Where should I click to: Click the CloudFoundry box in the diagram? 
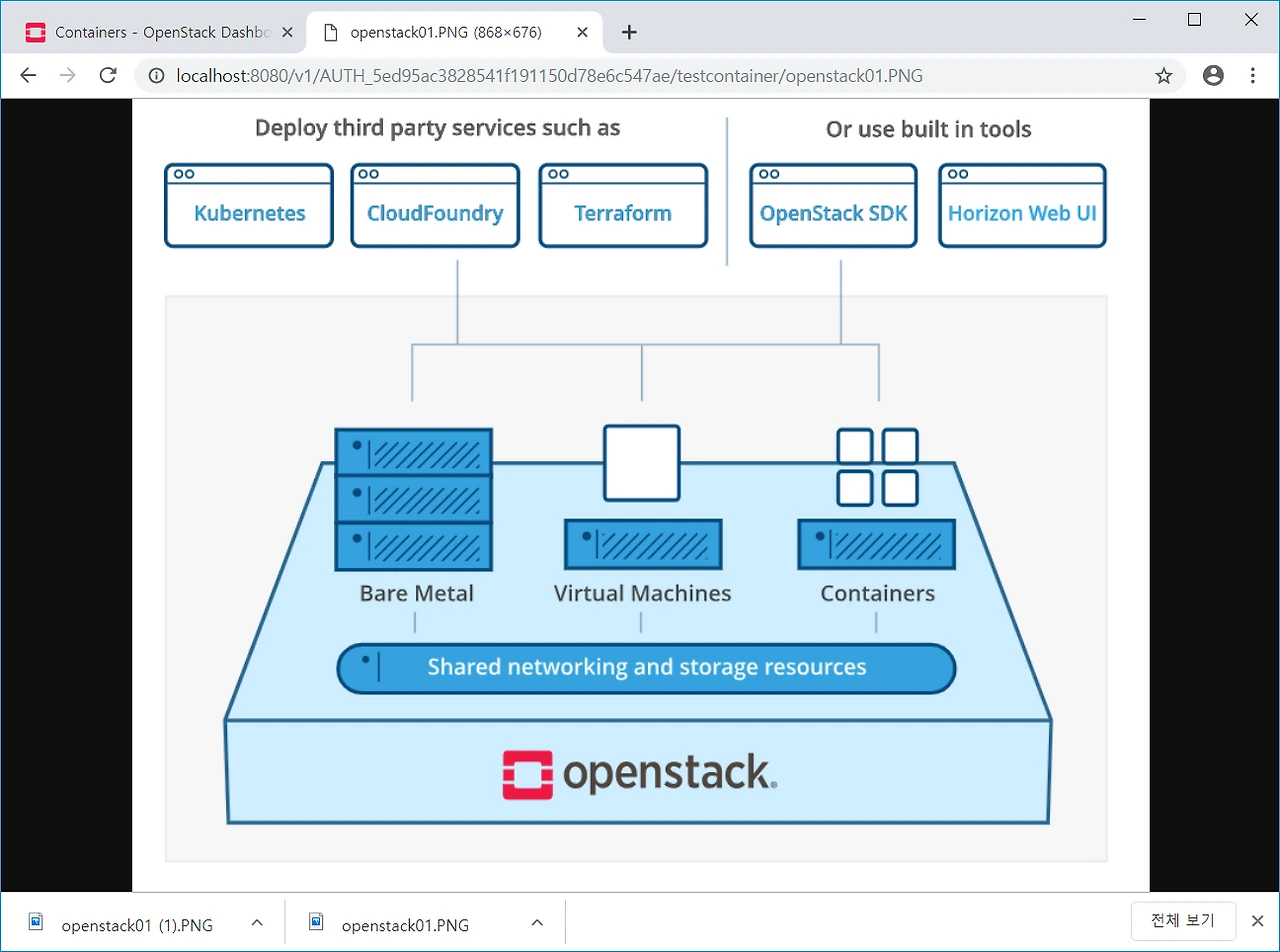435,205
